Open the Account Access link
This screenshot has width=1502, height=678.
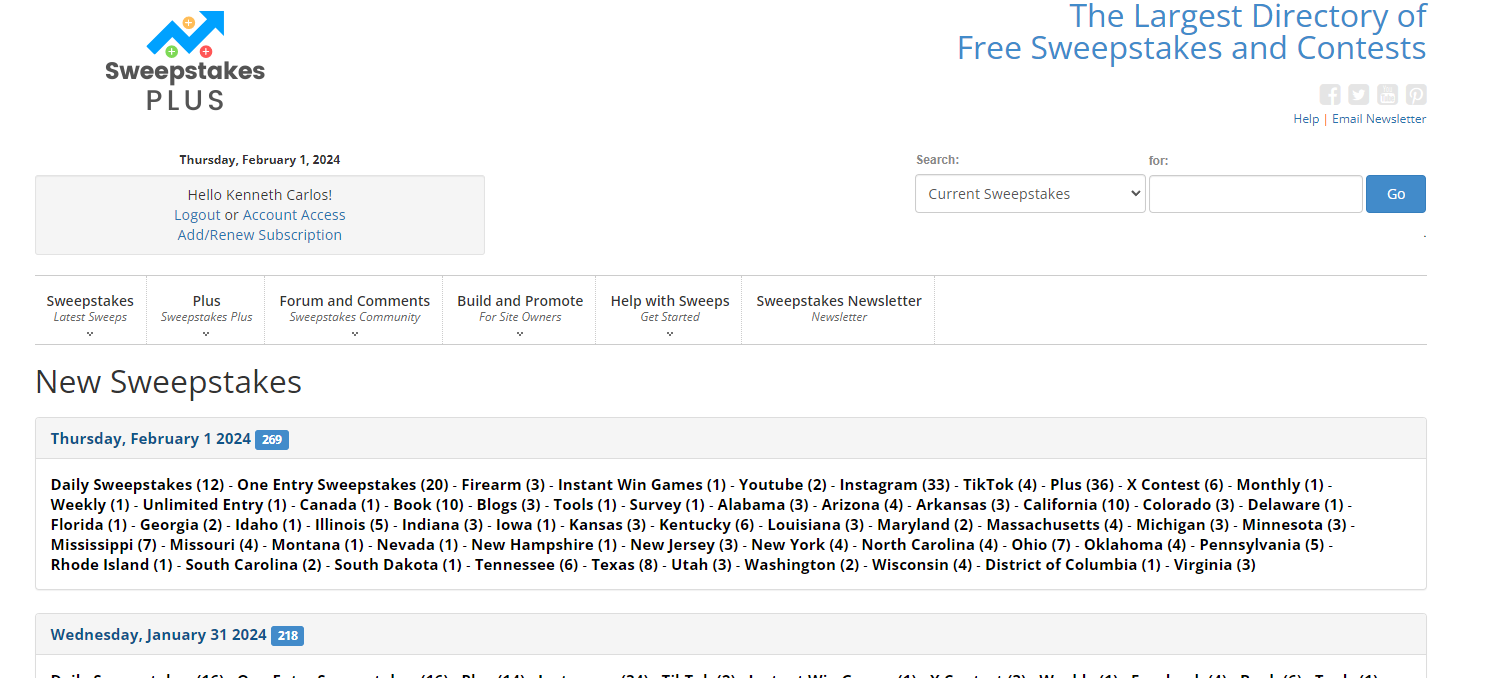(294, 215)
